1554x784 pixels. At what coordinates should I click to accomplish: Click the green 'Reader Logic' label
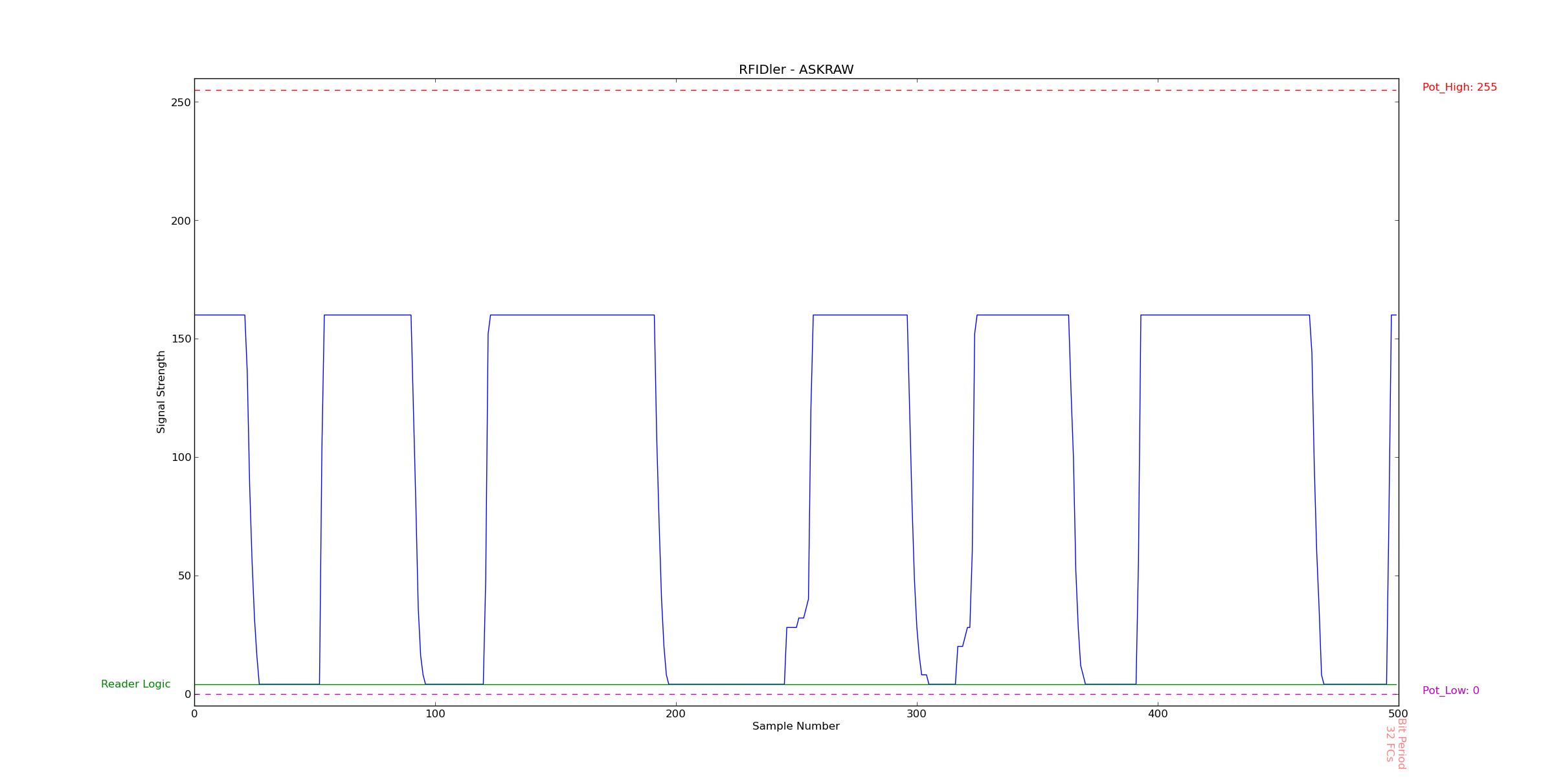pos(135,684)
